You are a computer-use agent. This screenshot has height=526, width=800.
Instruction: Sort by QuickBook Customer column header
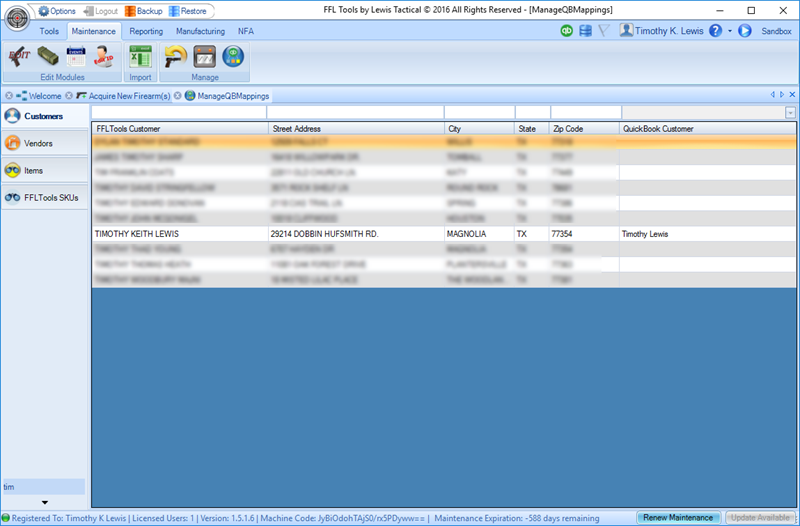(707, 129)
